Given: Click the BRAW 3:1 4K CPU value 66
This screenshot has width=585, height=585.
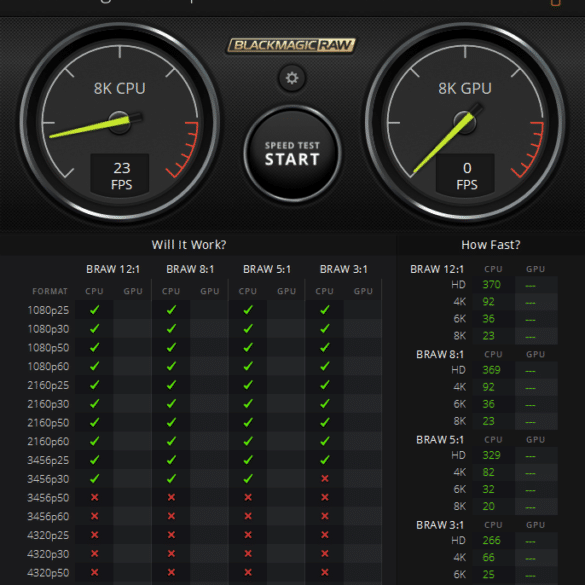Looking at the screenshot, I should pos(488,558).
